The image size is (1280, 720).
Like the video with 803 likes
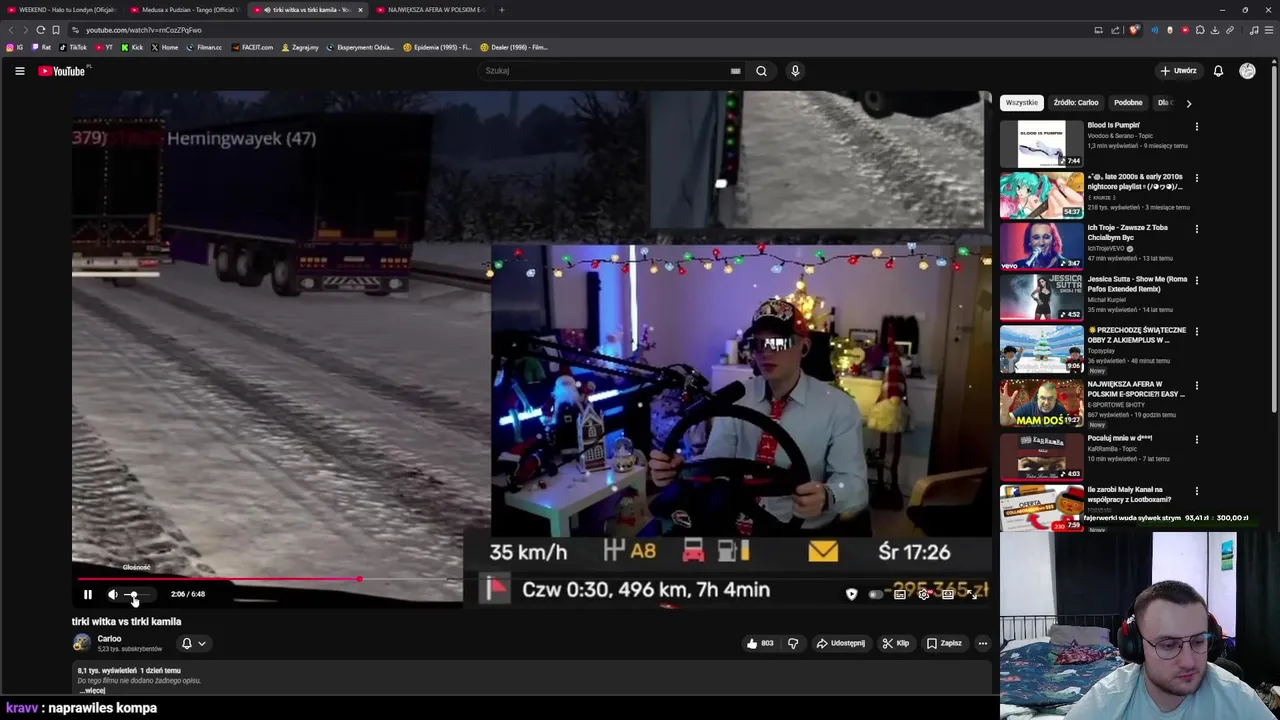point(760,643)
